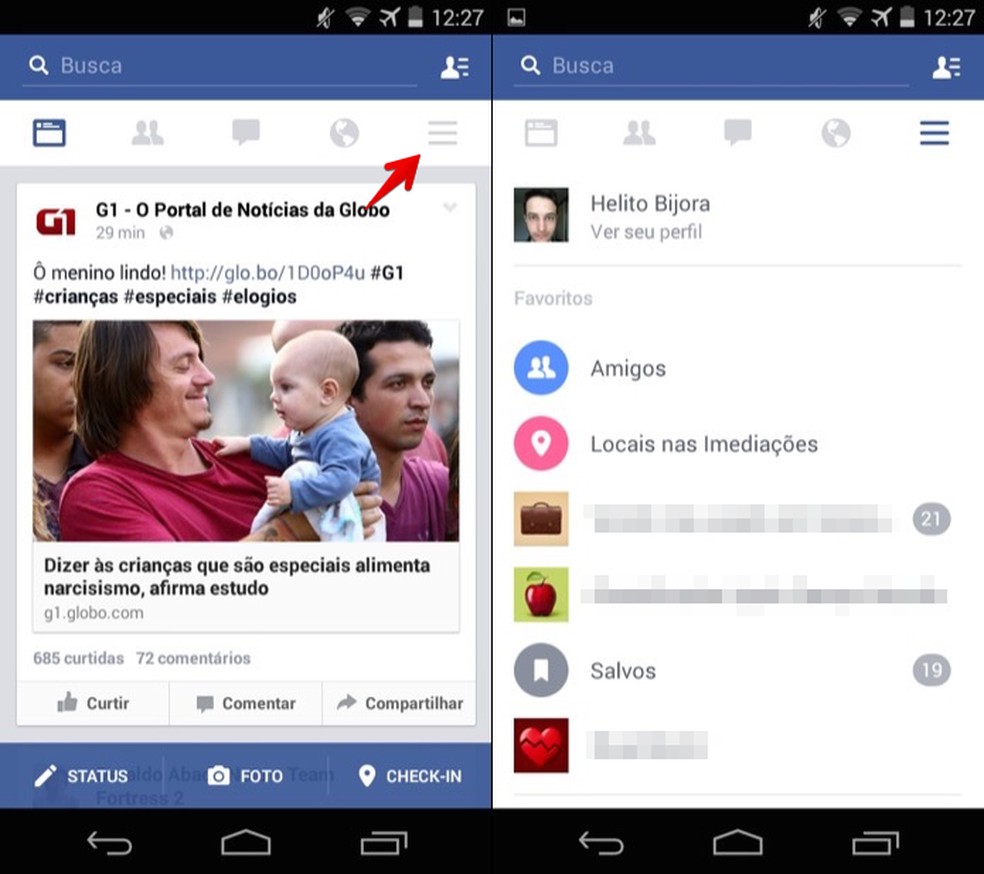Tap the search magnifier icon
Screen dimensions: 984x874
coord(39,65)
